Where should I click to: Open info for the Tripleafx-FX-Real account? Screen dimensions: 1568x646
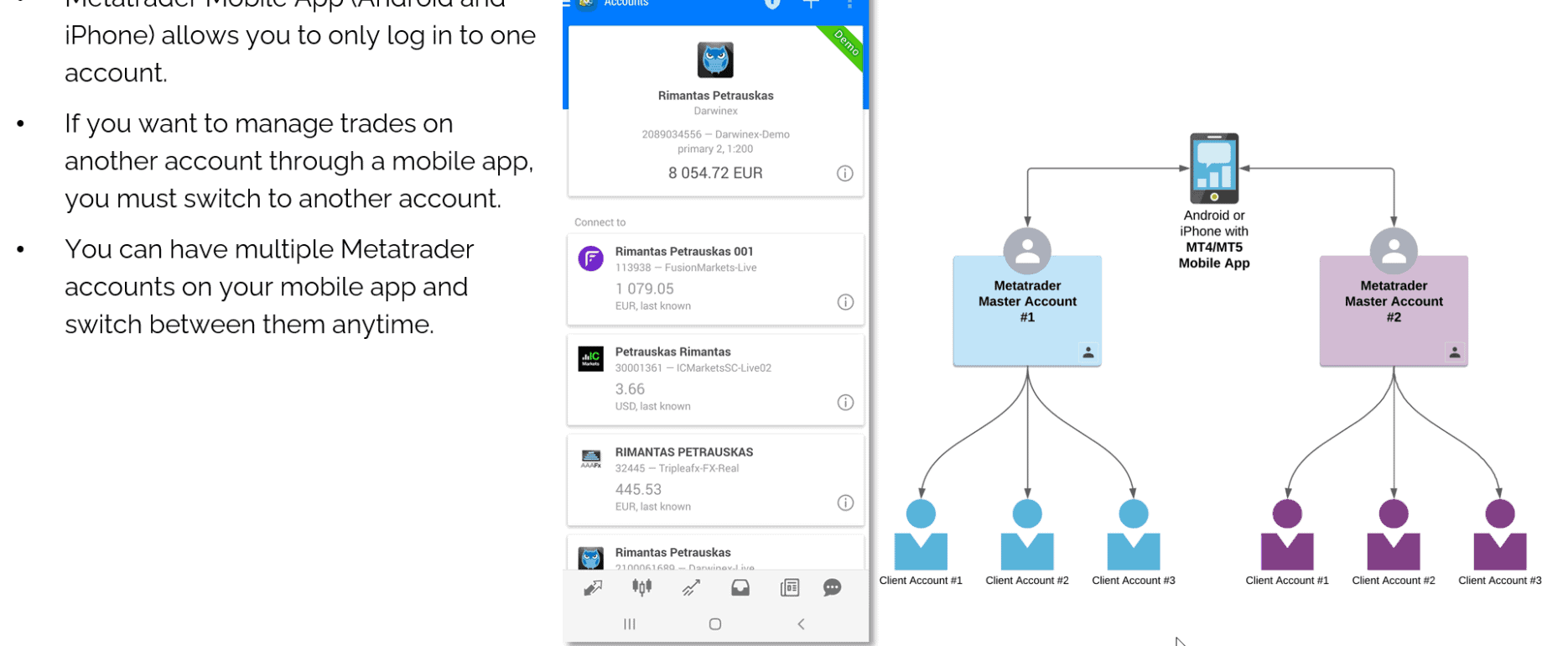point(845,503)
